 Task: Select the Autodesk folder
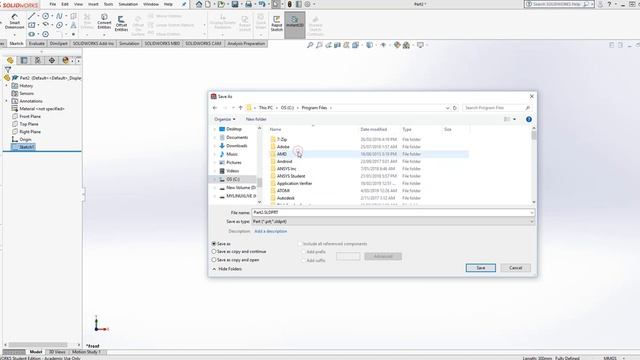tap(285, 198)
